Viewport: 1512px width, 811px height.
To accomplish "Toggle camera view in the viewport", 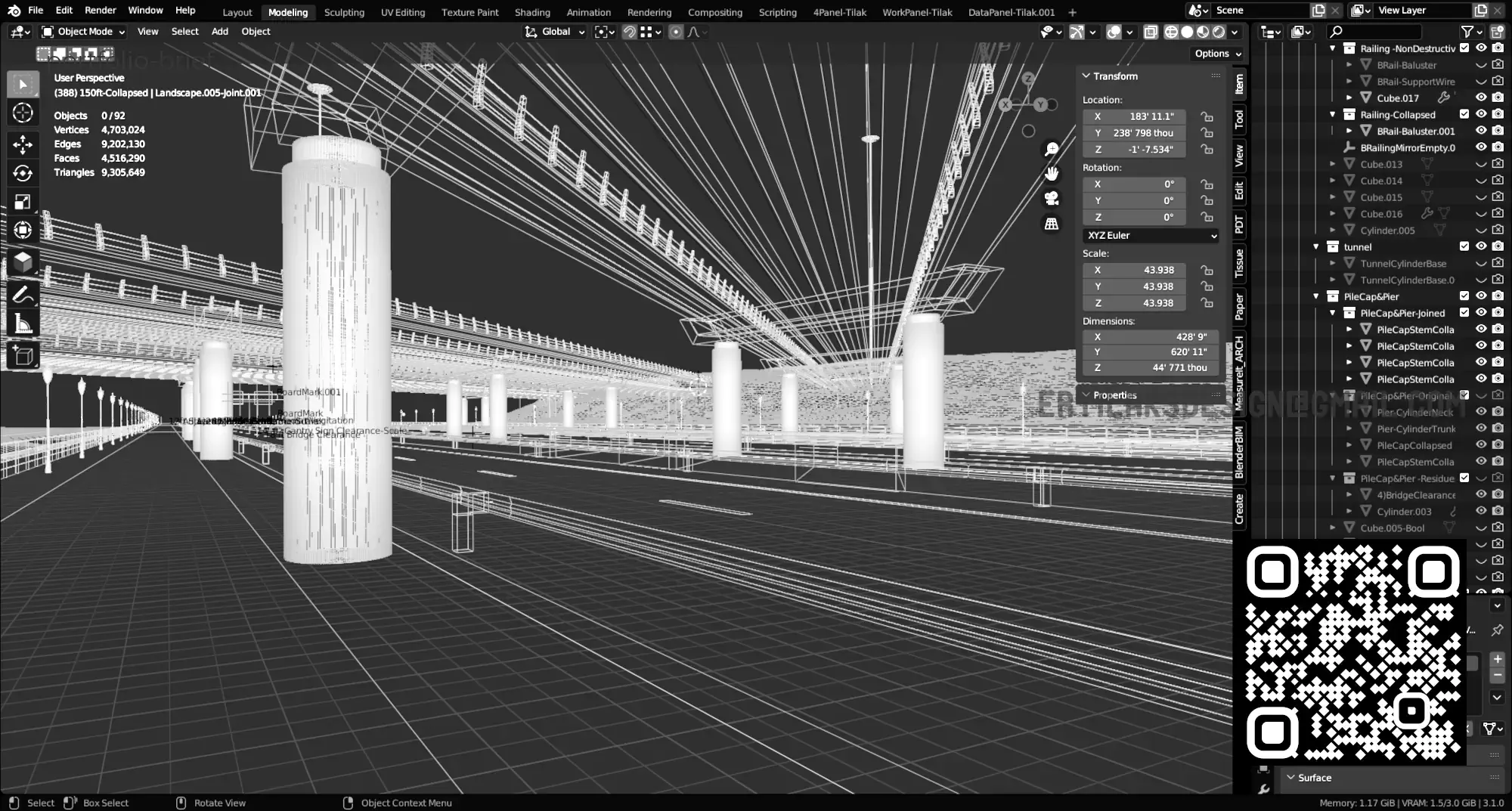I will (1052, 199).
